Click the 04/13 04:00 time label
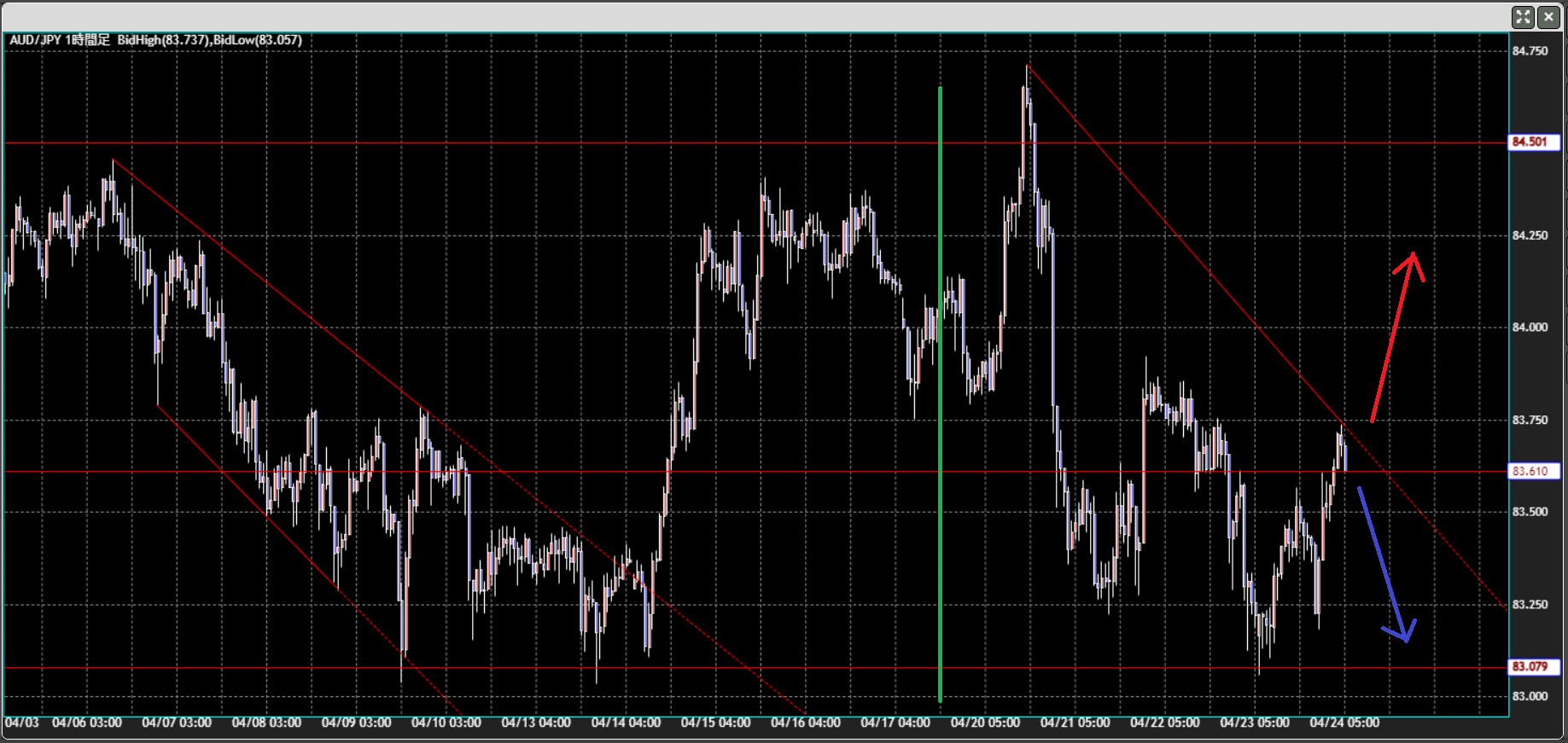This screenshot has width=1568, height=743. pyautogui.click(x=536, y=723)
